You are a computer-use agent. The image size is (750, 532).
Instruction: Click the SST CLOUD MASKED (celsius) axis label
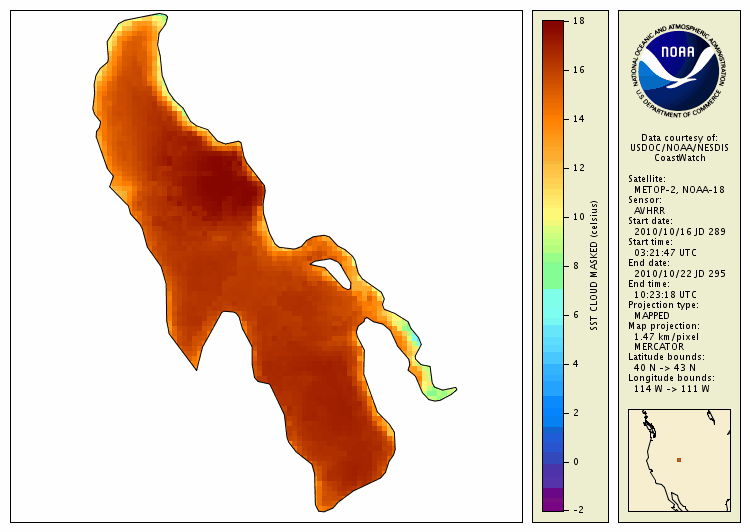click(594, 266)
